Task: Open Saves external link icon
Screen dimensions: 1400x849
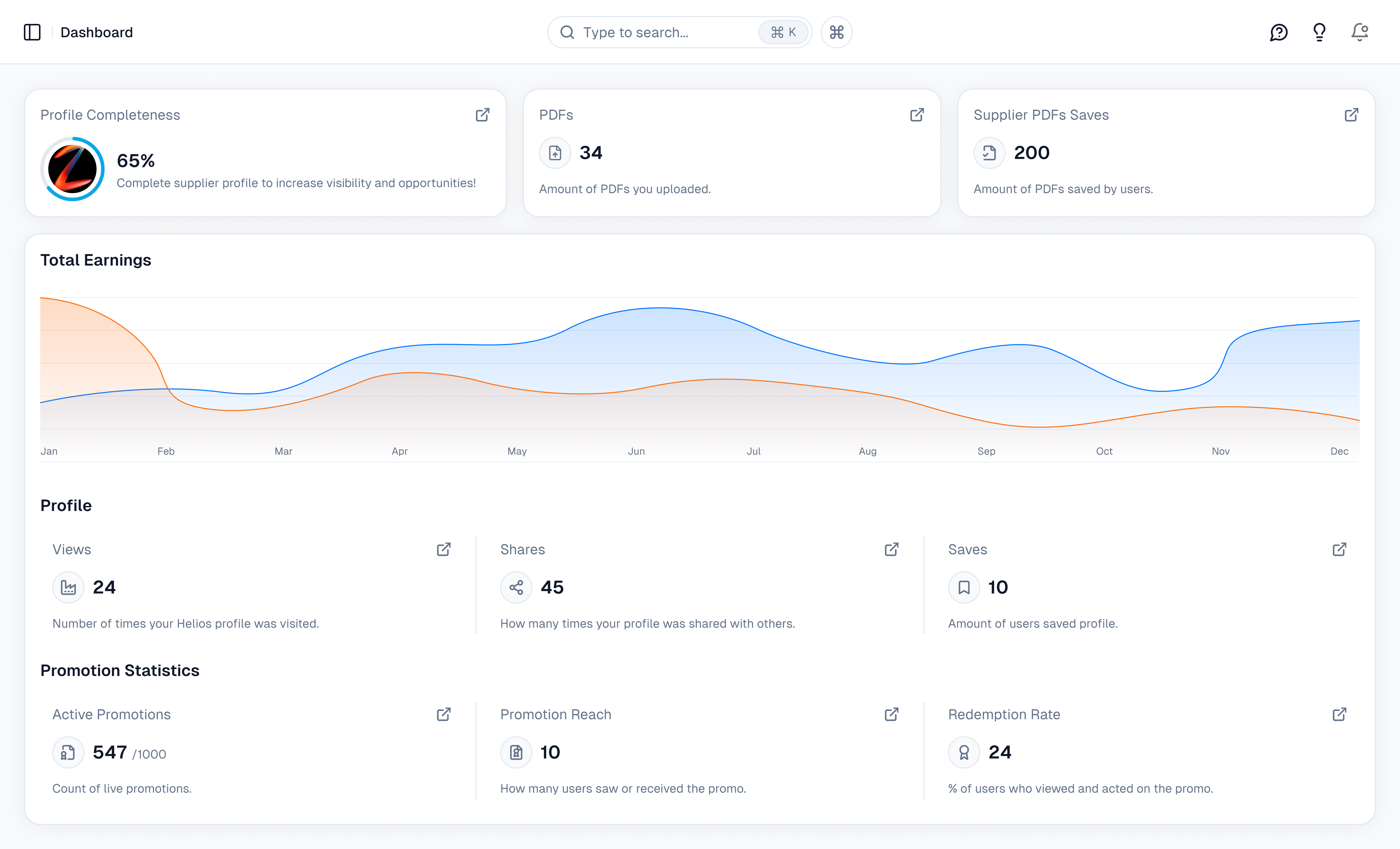Action: [1339, 549]
